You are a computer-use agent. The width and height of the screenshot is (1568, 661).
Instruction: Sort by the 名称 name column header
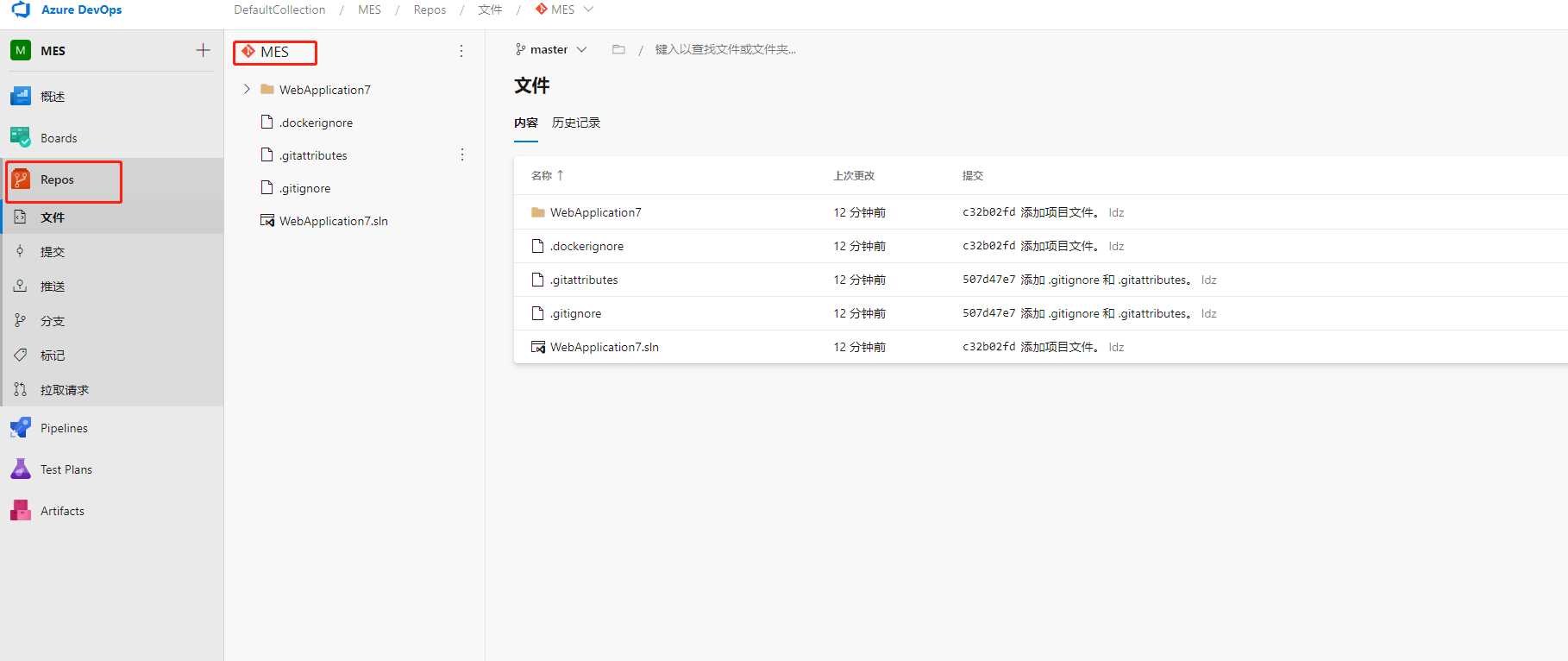click(x=547, y=176)
